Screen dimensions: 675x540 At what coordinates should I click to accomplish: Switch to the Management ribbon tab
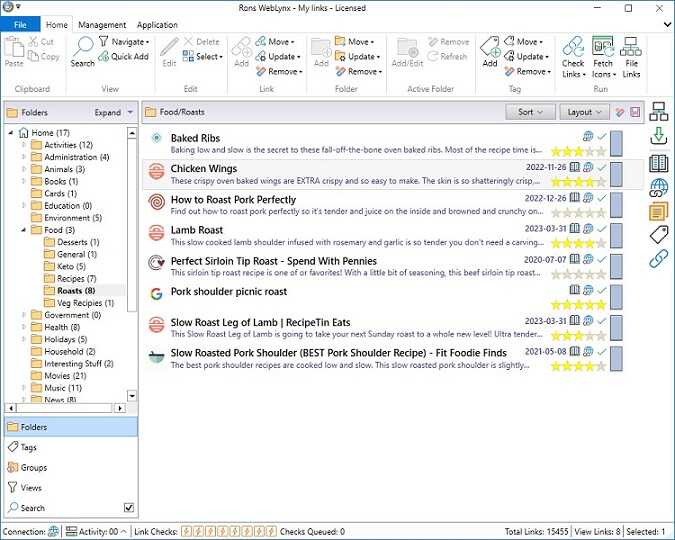[102, 25]
